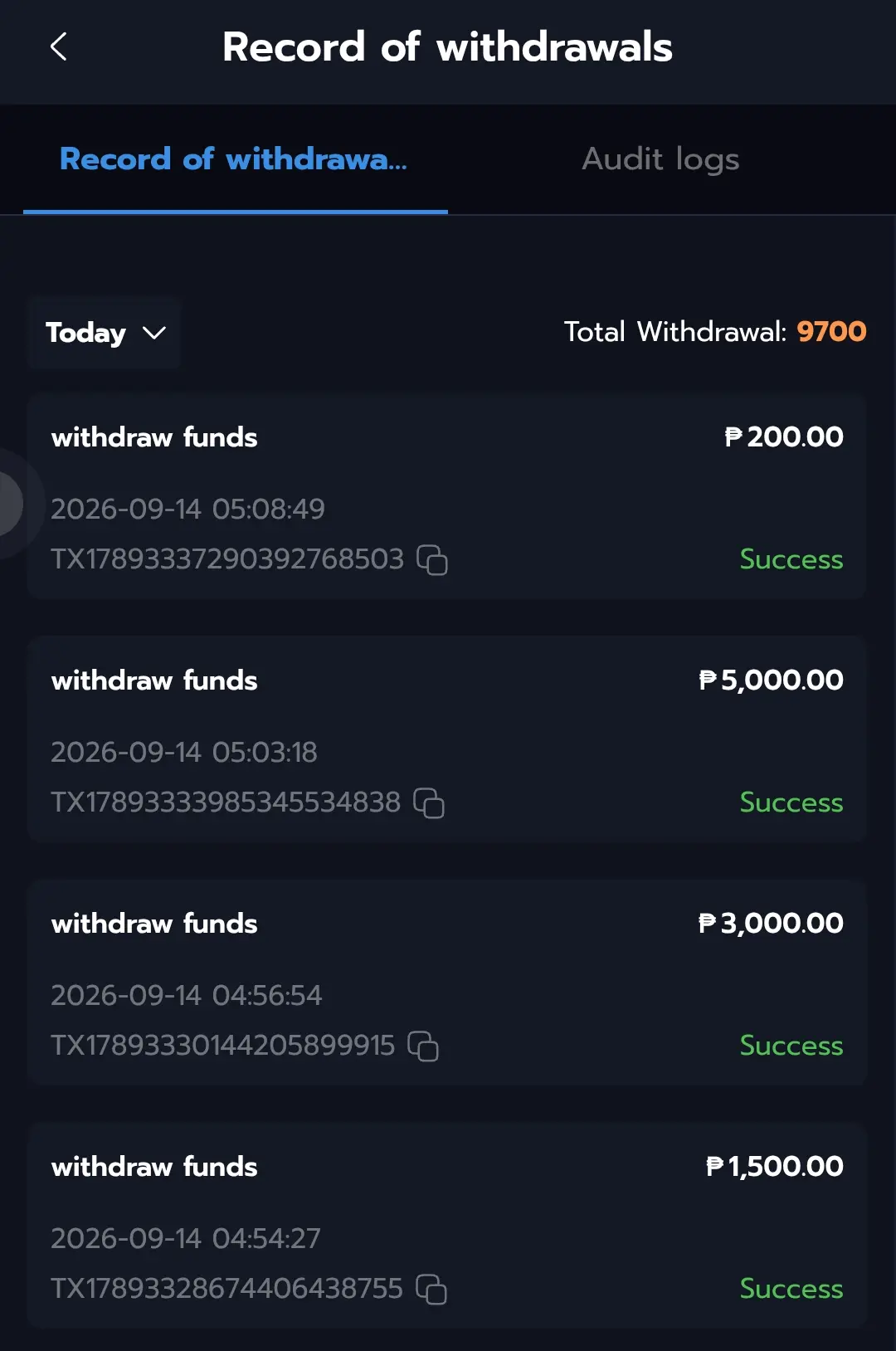Copy transaction ID TX17893337290392768503
This screenshot has width=896, height=1351.
pyautogui.click(x=432, y=560)
